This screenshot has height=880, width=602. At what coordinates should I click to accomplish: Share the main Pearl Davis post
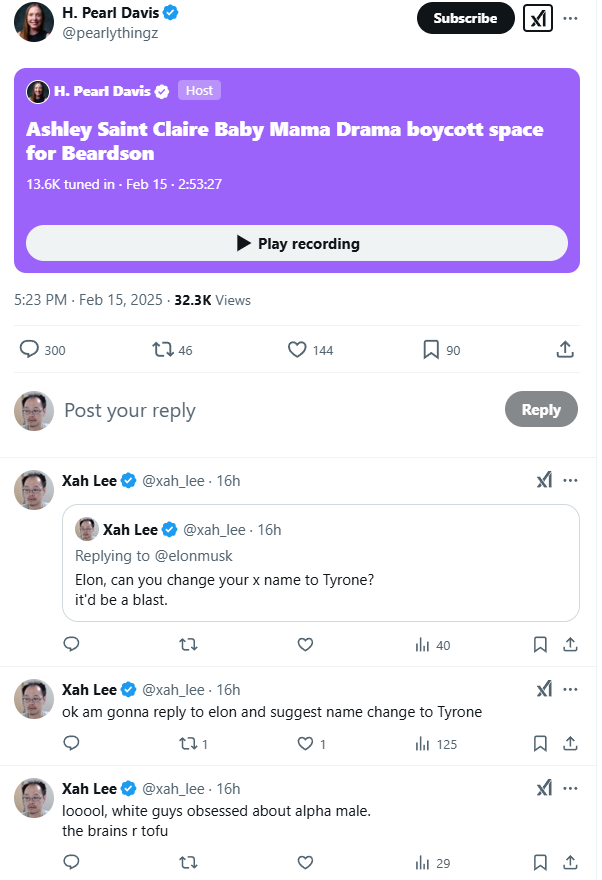[565, 350]
